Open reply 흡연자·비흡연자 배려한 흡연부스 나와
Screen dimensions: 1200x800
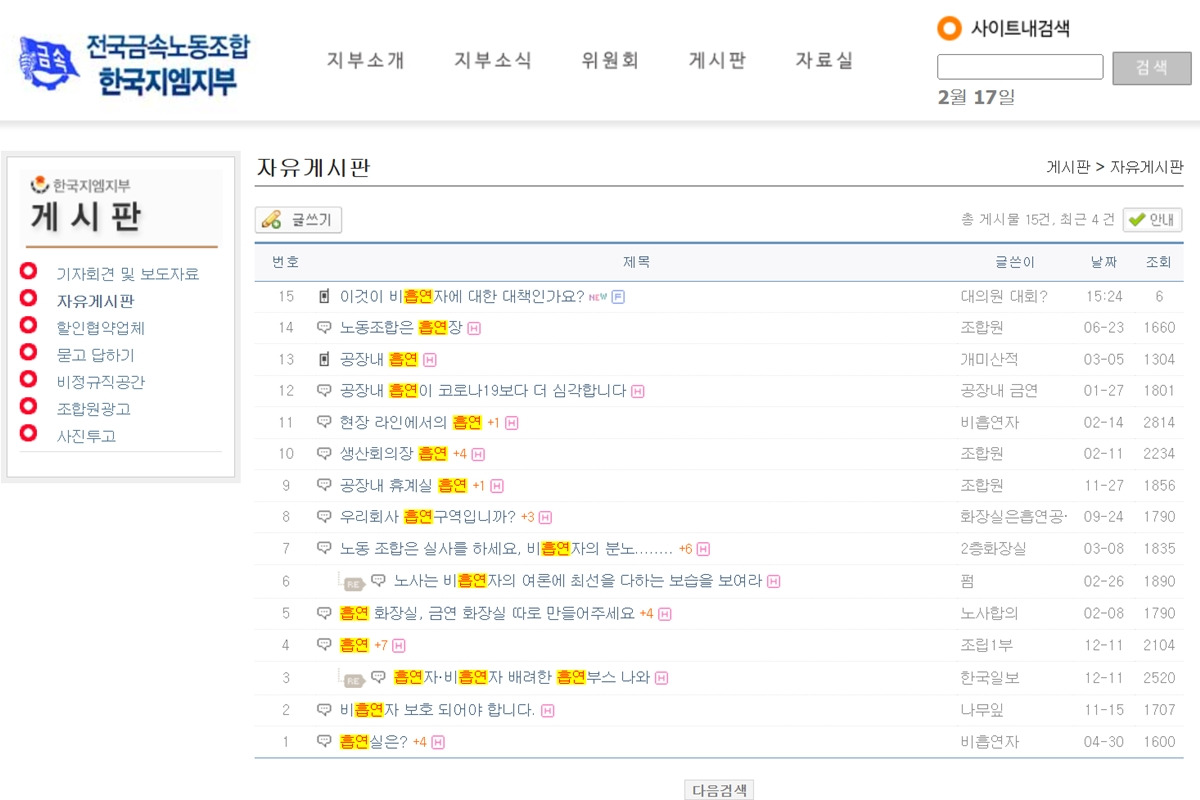pyautogui.click(x=522, y=677)
